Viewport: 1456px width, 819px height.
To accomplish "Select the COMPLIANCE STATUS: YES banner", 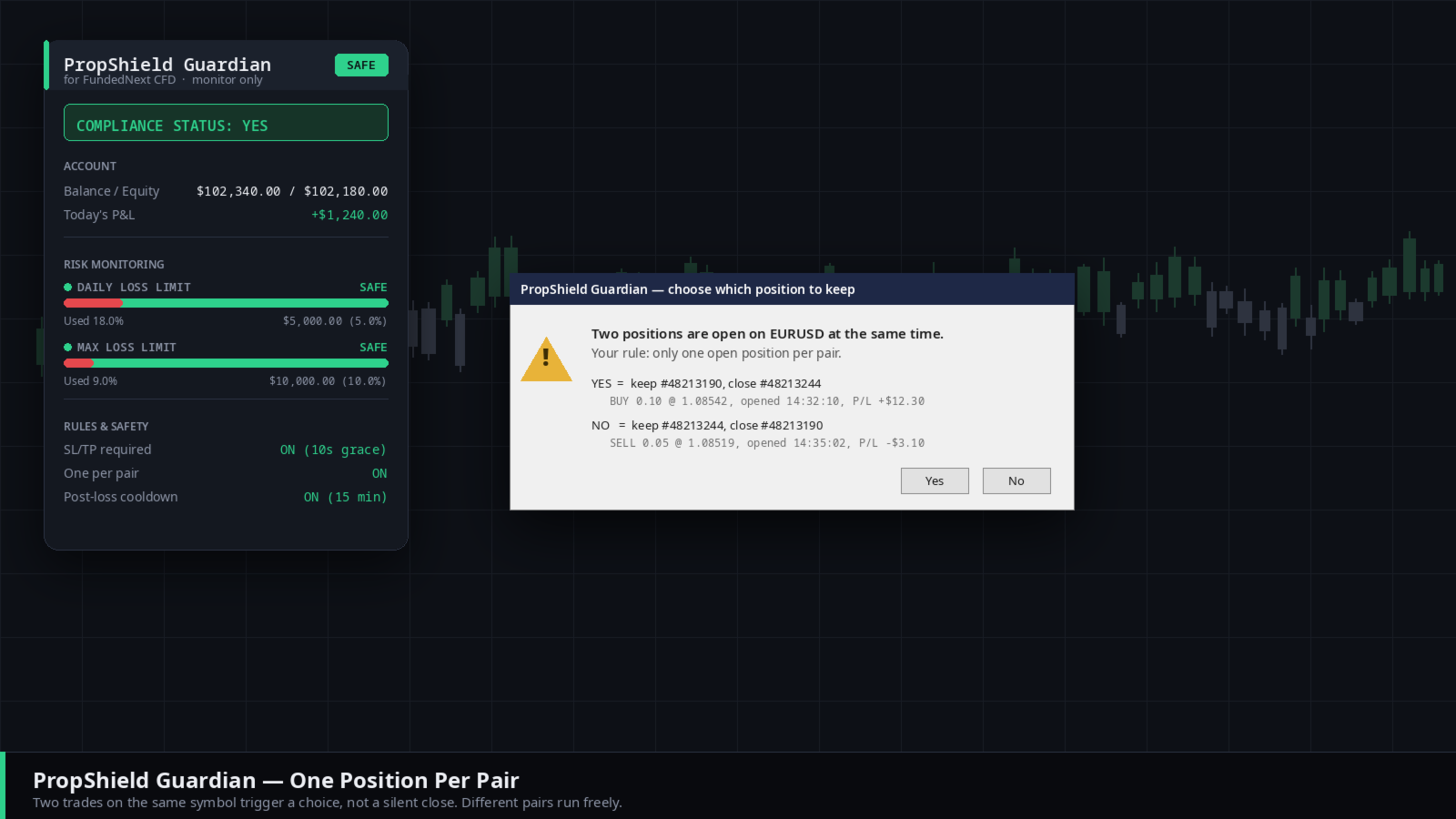I will [226, 123].
